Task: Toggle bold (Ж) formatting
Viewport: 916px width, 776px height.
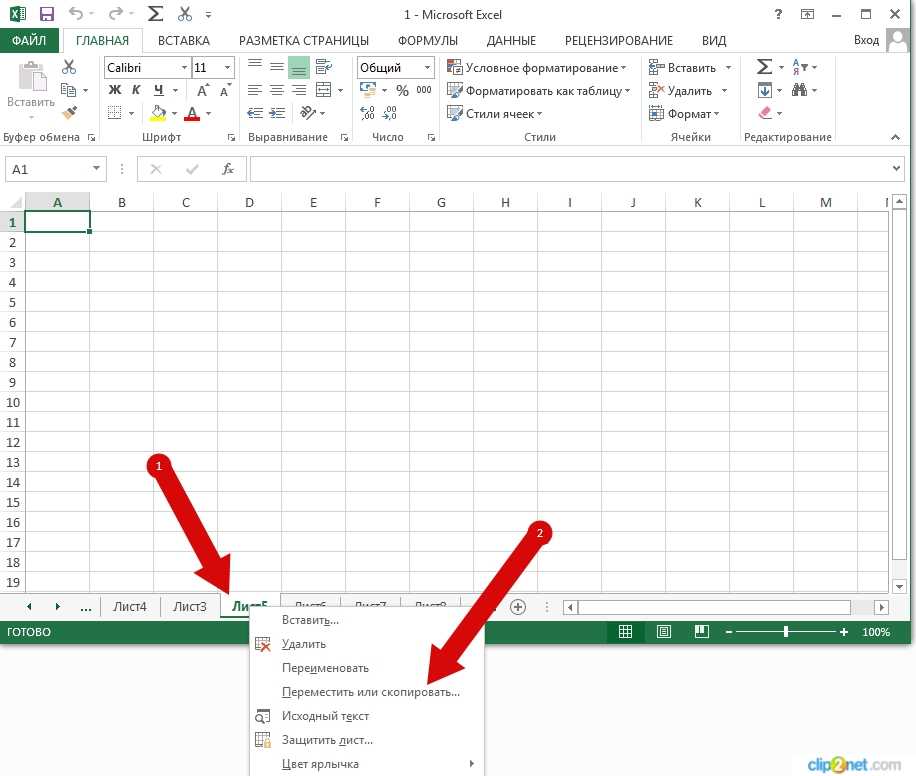Action: (114, 90)
